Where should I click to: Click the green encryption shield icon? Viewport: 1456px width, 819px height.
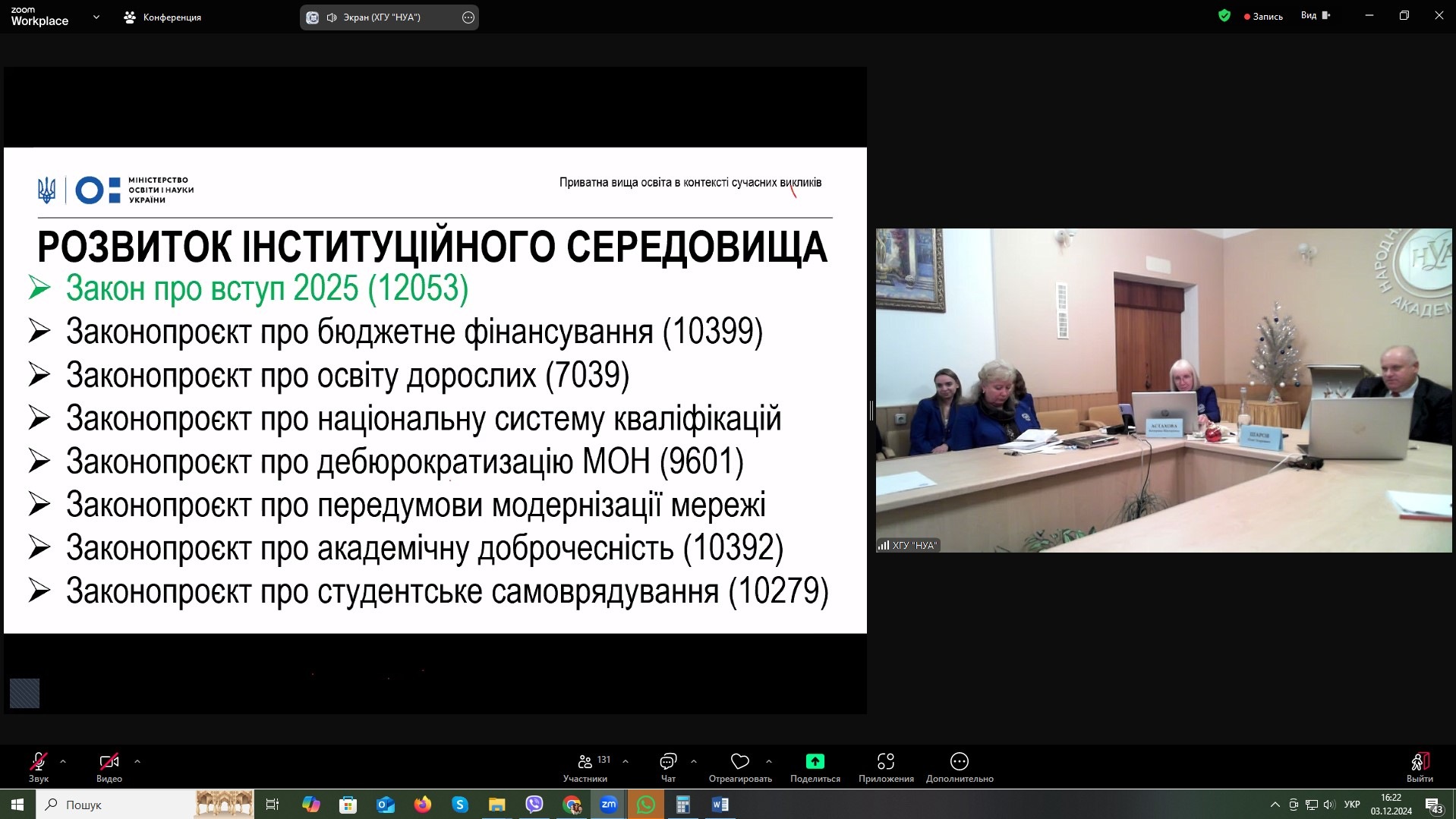1224,16
